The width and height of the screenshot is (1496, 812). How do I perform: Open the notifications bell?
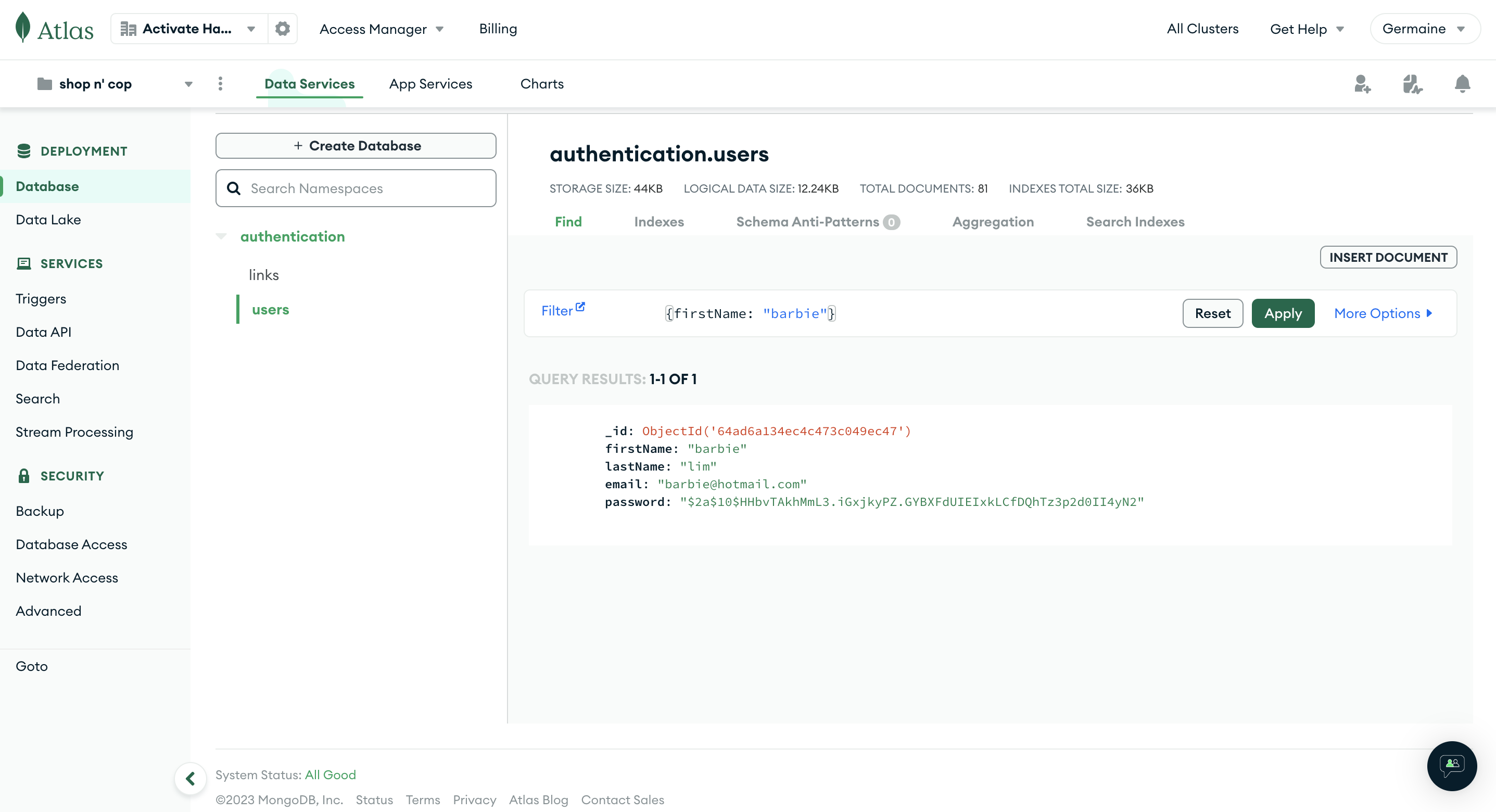[1462, 84]
